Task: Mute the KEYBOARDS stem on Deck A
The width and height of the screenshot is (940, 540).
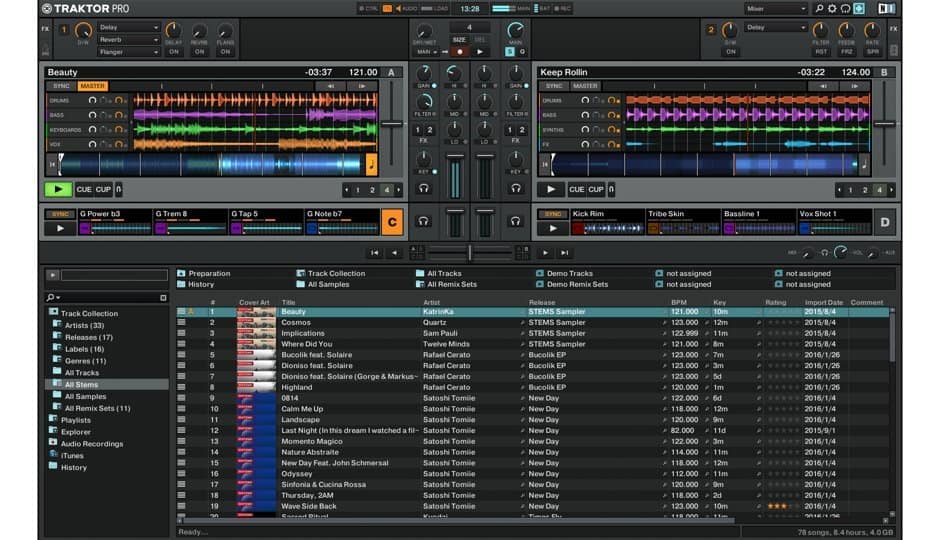Action: click(92, 129)
